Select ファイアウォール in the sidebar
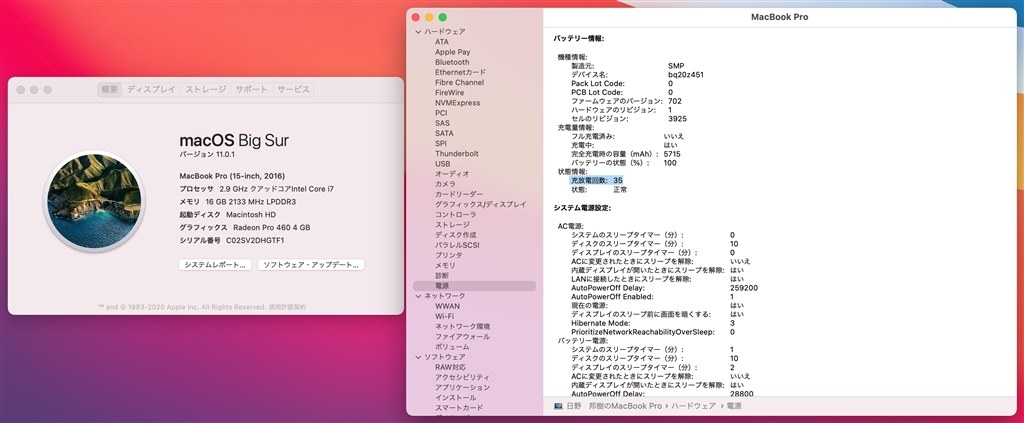The image size is (1024, 423). pos(462,336)
